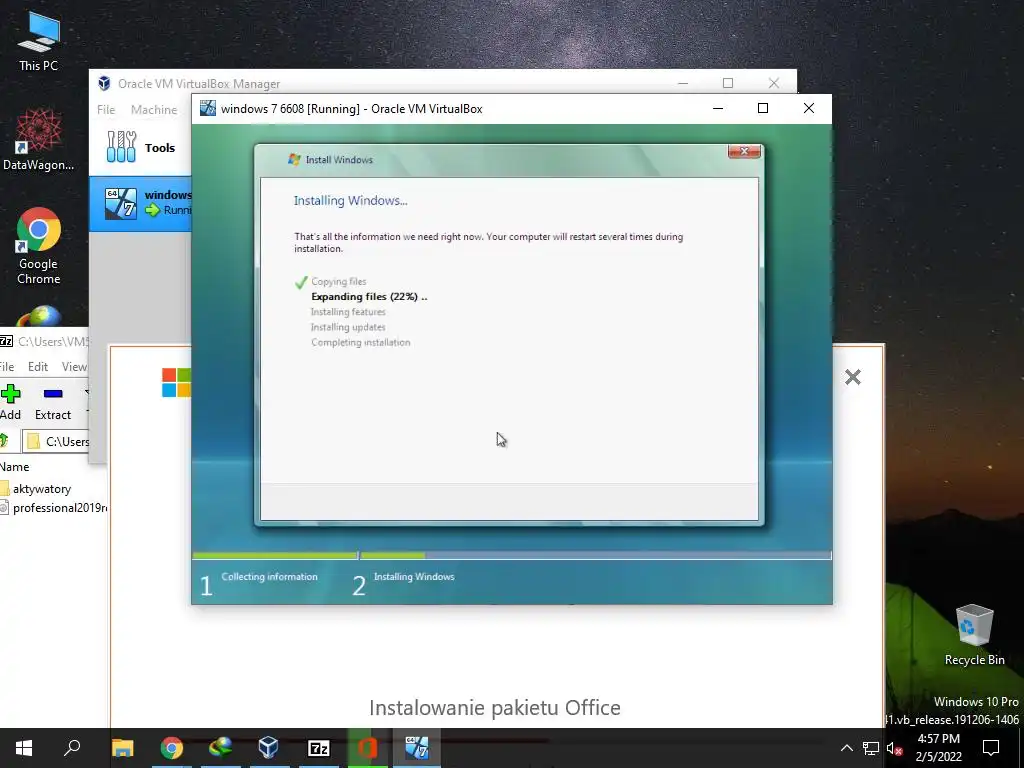The width and height of the screenshot is (1024, 768).
Task: Close the Office installer with the X
Action: click(853, 377)
